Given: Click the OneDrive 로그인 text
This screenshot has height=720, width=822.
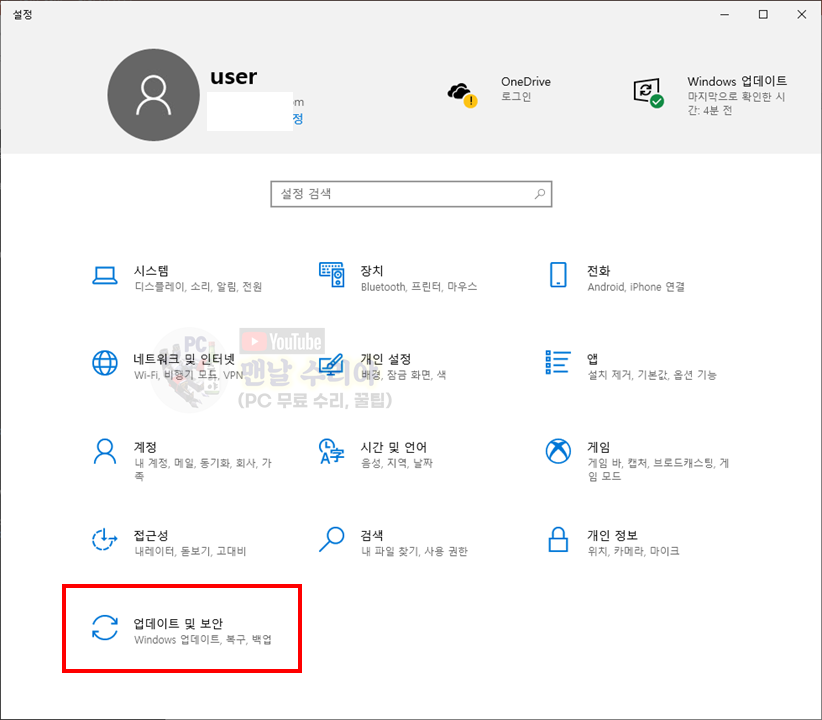Looking at the screenshot, I should (516, 96).
